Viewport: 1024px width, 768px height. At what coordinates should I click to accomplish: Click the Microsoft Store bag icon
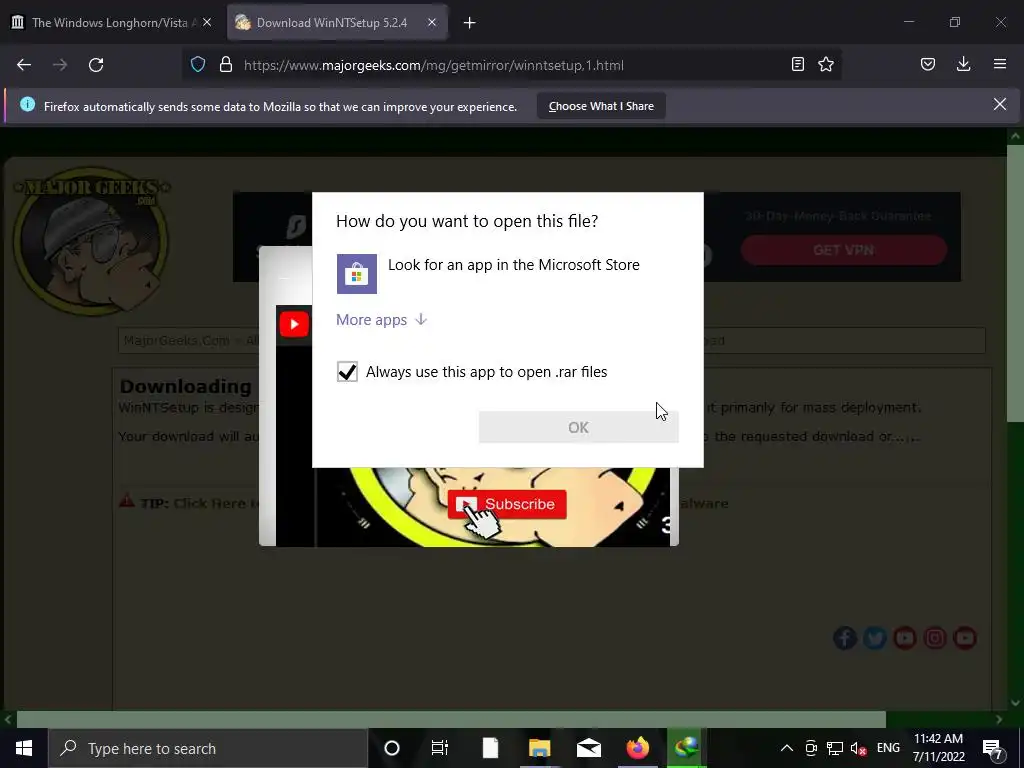pyautogui.click(x=357, y=274)
